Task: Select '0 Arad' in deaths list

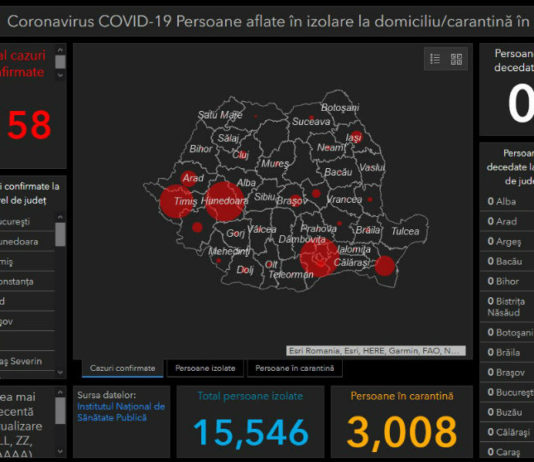Action: [x=507, y=221]
